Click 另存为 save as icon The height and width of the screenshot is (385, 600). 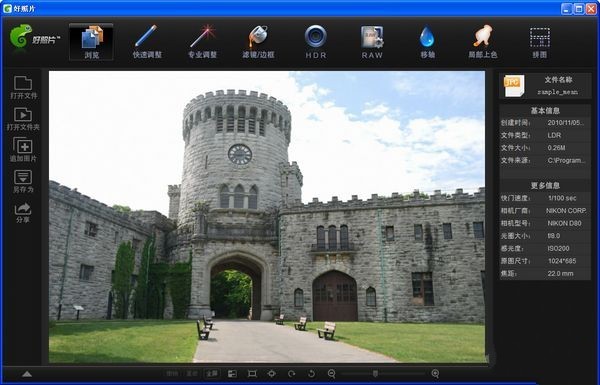coord(23,181)
